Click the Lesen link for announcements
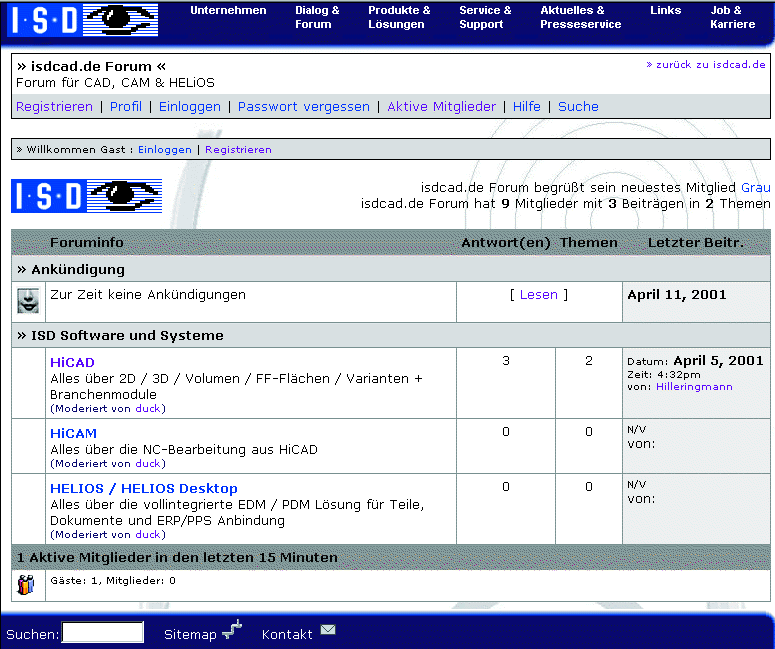 (539, 295)
